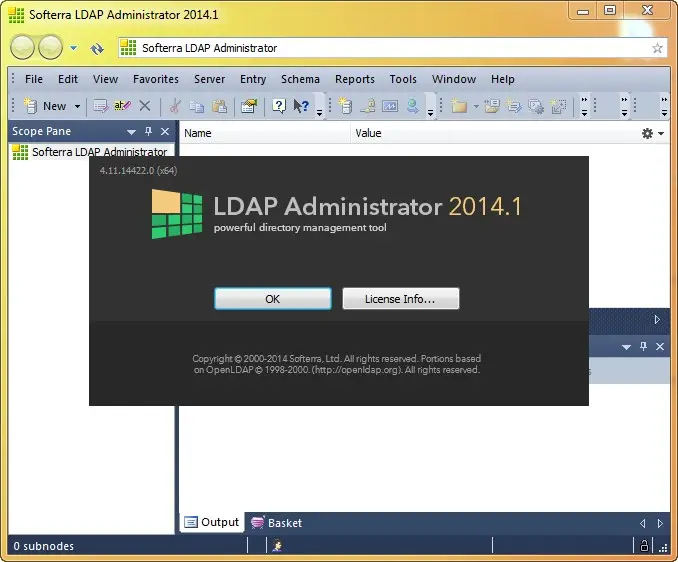Switch to the Basket tab

(277, 523)
